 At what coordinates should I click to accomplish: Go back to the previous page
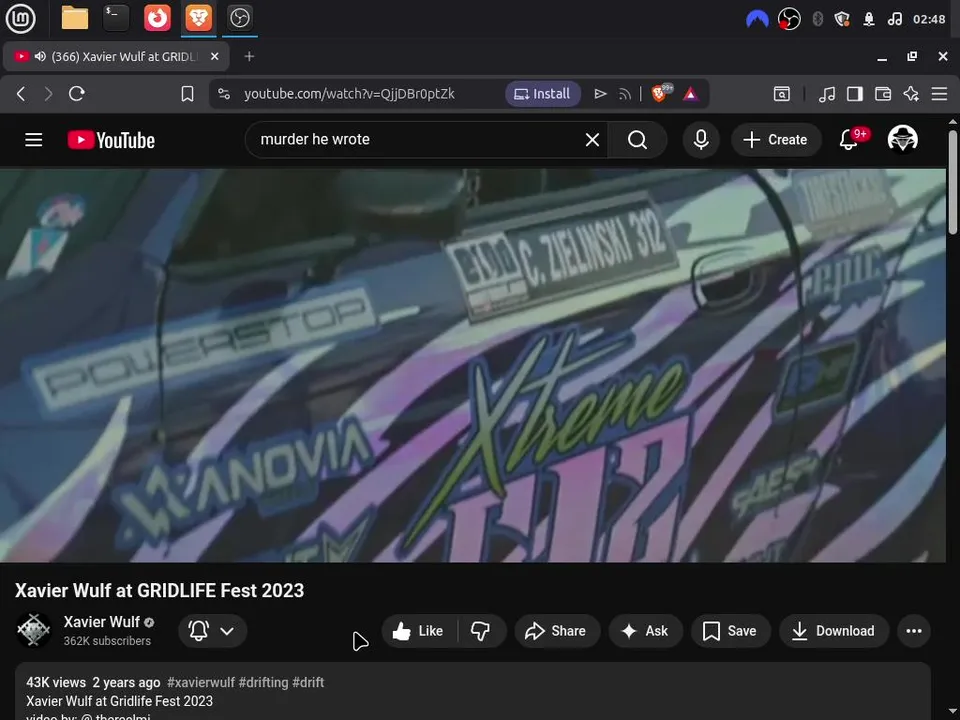pos(21,94)
